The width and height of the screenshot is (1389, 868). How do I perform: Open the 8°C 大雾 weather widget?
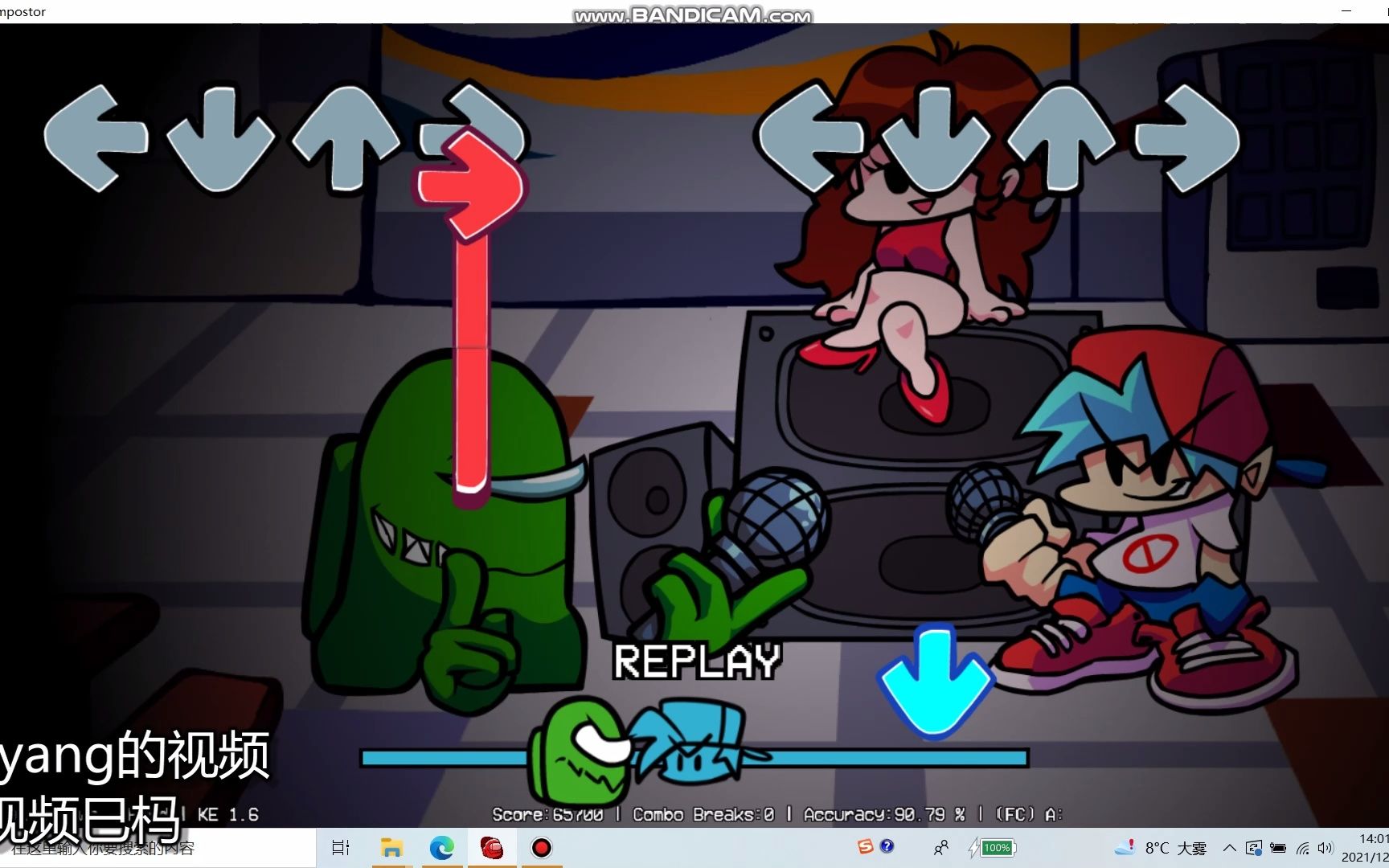1161,848
